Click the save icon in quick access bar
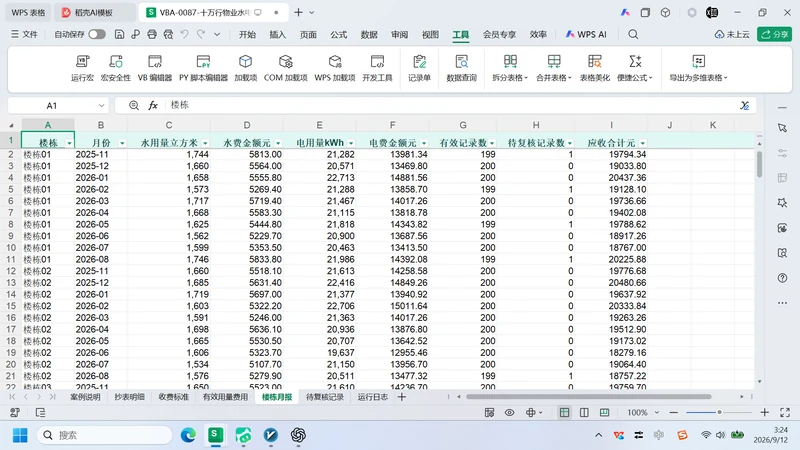The height and width of the screenshot is (450, 800). pos(119,34)
